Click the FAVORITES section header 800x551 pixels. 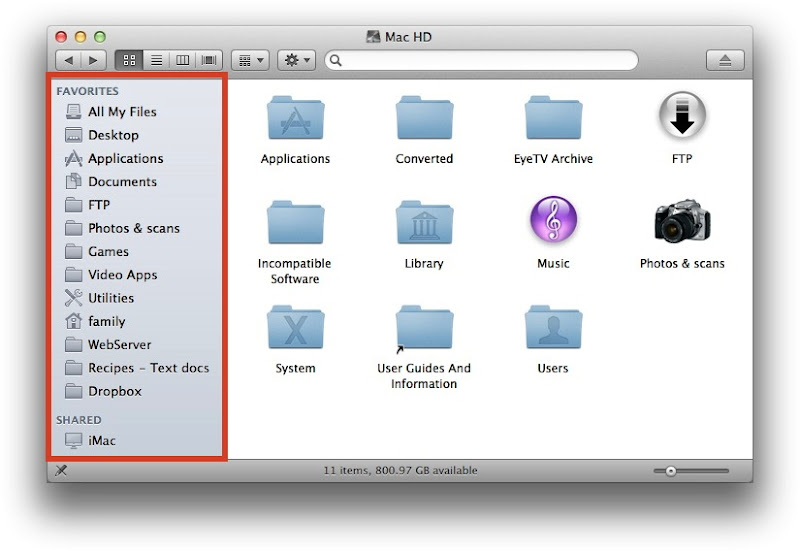(87, 91)
